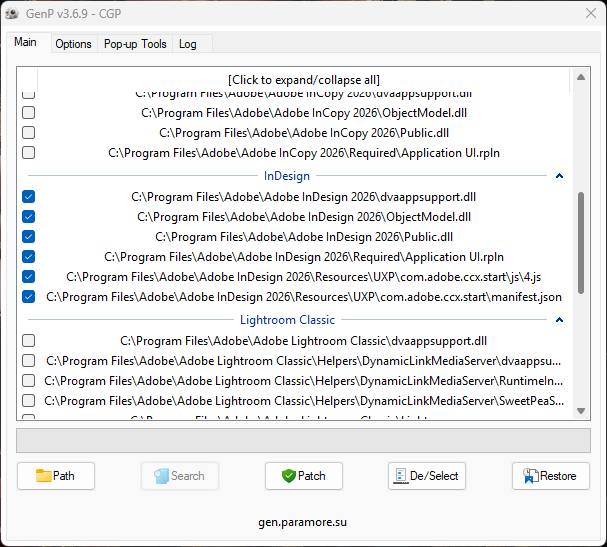607x547 pixels.
Task: Uncheck InDesign 2026 Public.dll checkbox
Action: 28,237
